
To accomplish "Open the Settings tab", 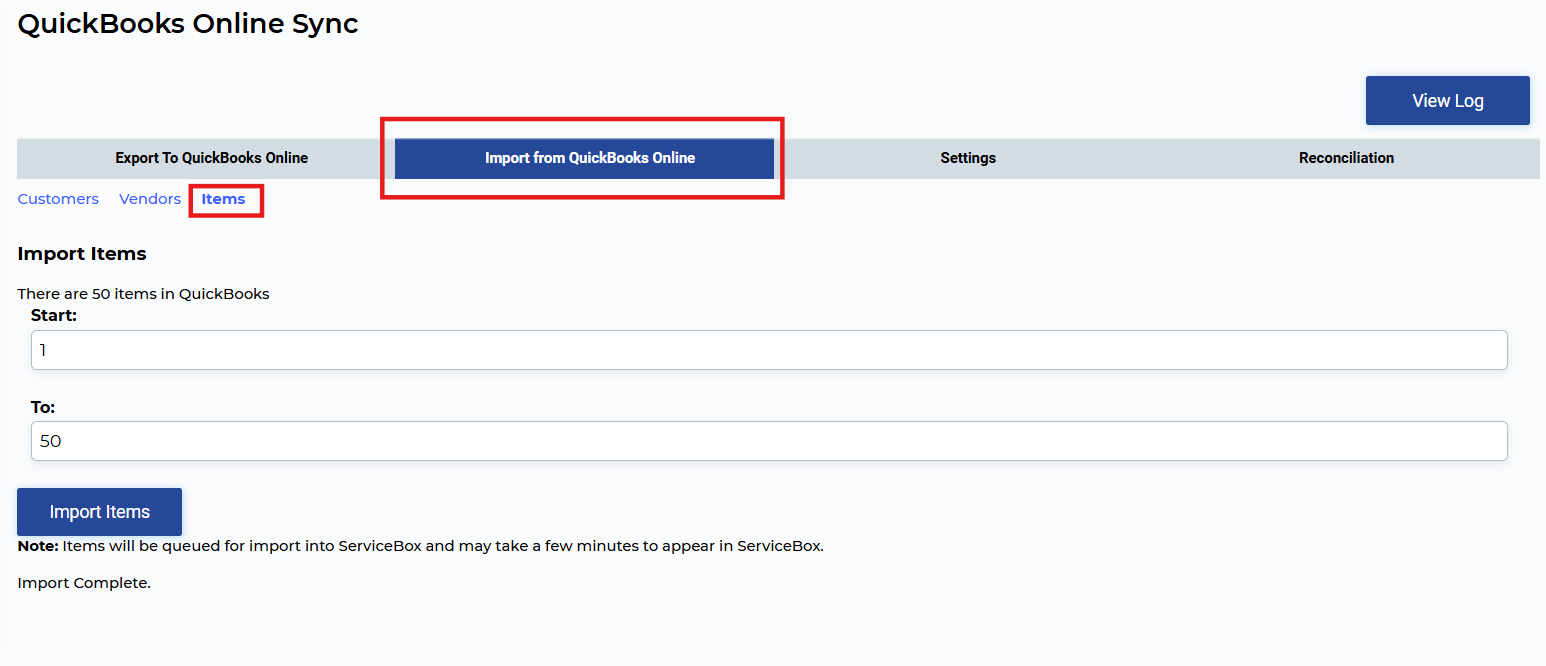I will pos(968,158).
